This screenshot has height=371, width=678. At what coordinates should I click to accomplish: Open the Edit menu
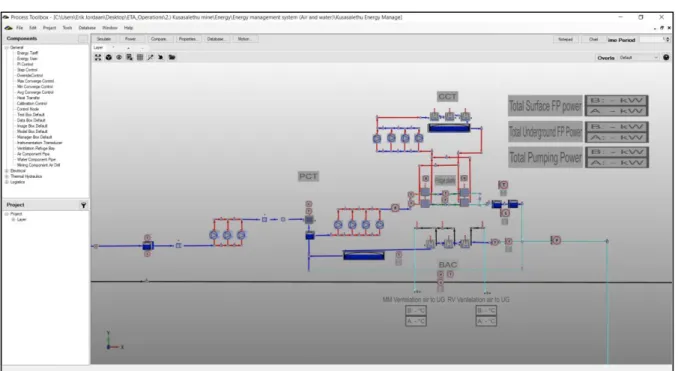click(32, 28)
